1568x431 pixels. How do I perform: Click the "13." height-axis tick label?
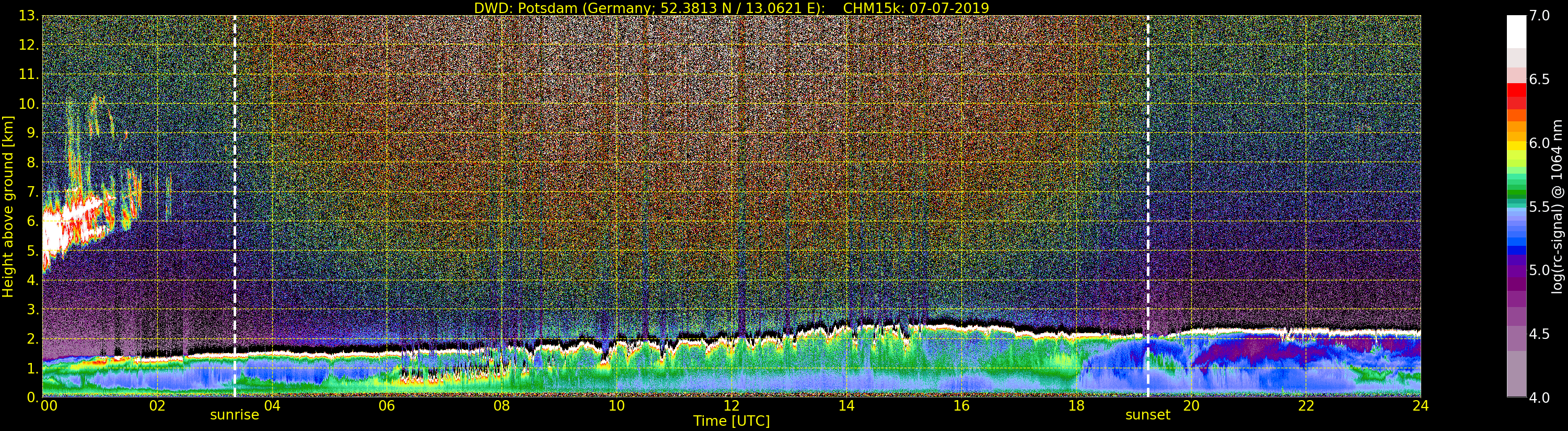pos(29,16)
